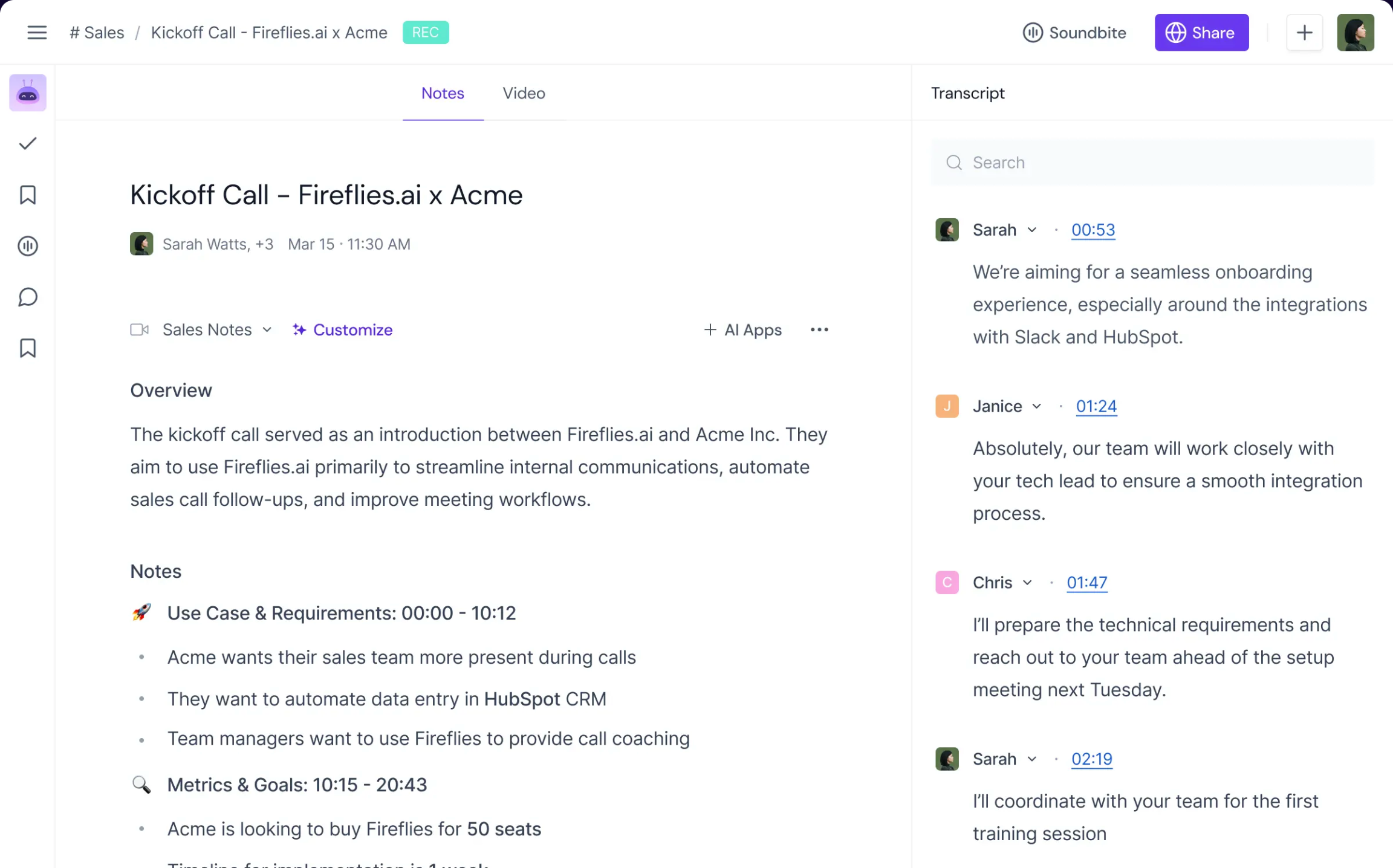Jump to the 01:47 transcript timestamp
The image size is (1393, 868).
pos(1086,582)
